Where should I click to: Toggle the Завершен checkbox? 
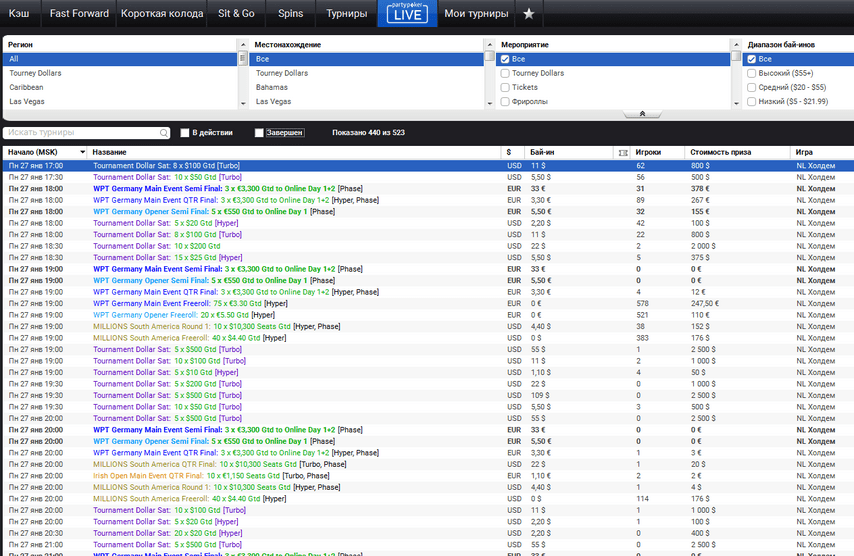259,133
